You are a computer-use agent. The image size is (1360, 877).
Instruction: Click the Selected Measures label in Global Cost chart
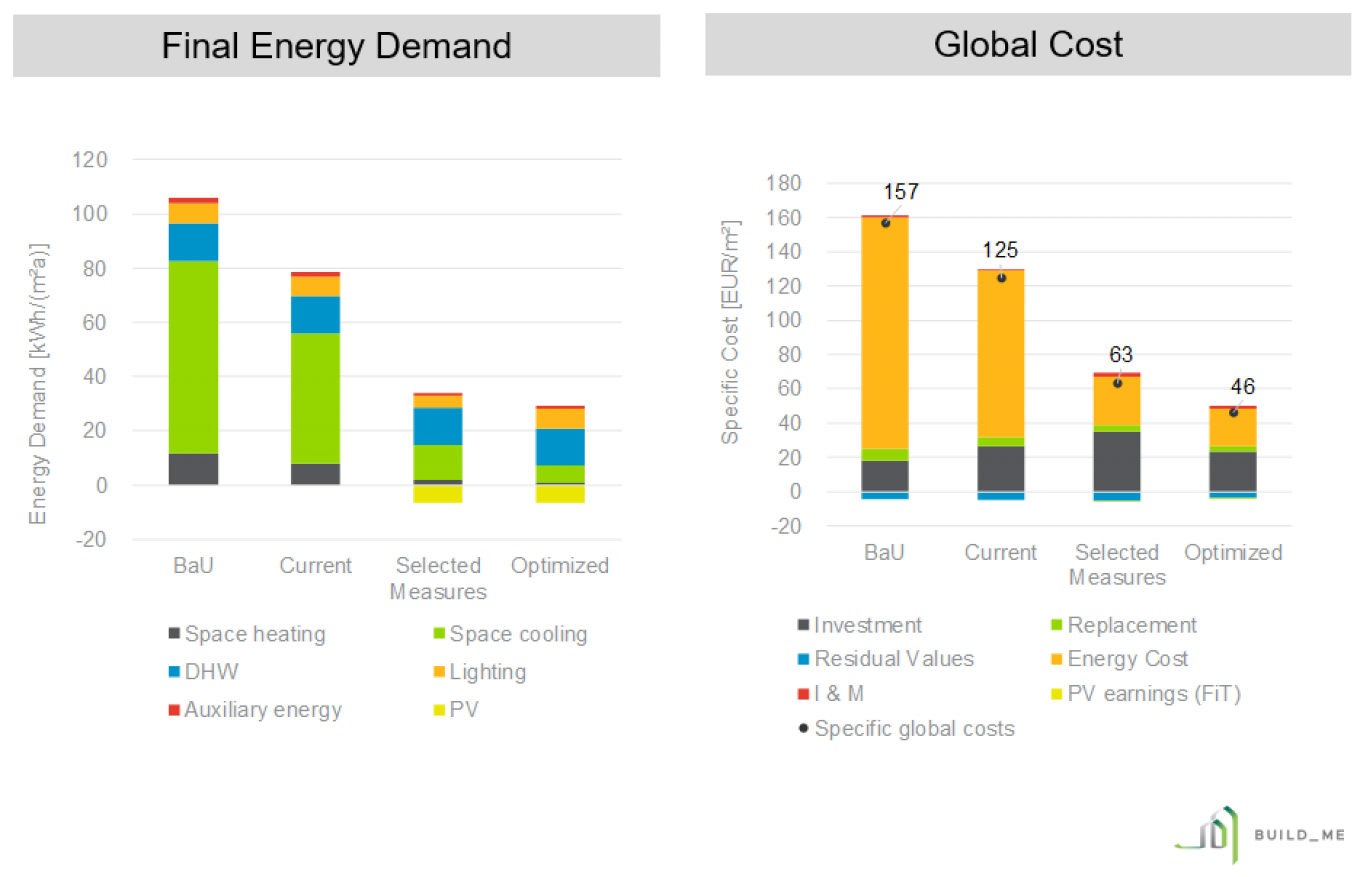pyautogui.click(x=1117, y=565)
